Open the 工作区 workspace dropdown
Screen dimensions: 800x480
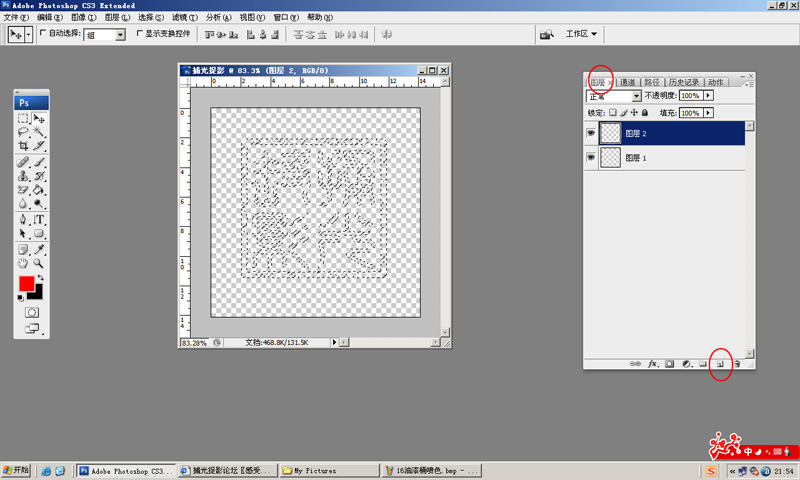581,34
